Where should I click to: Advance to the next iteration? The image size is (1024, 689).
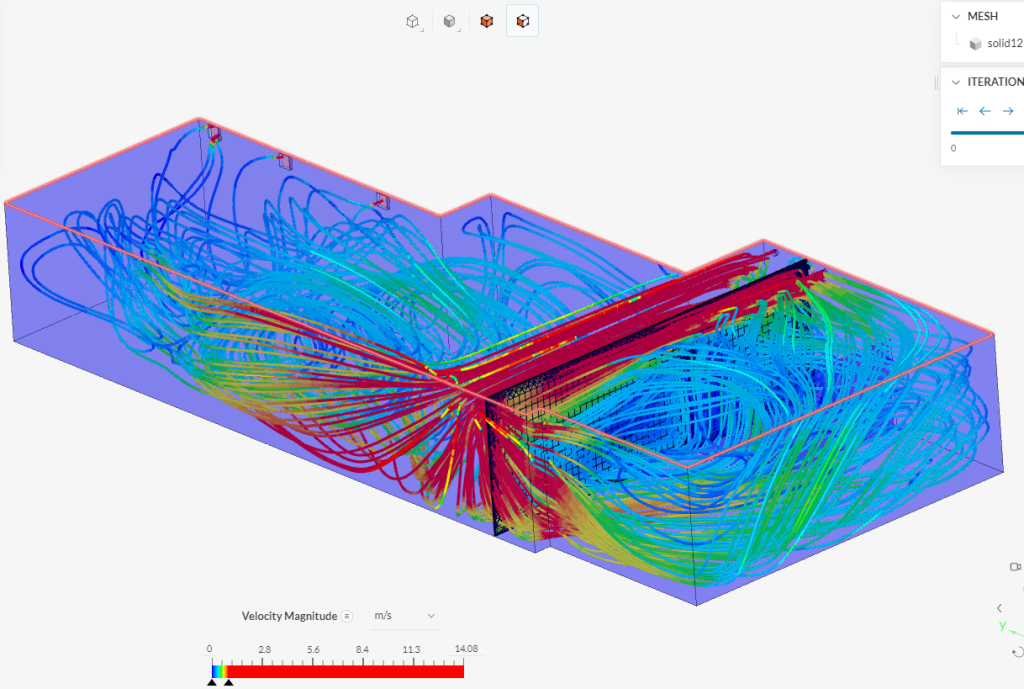click(x=1008, y=111)
